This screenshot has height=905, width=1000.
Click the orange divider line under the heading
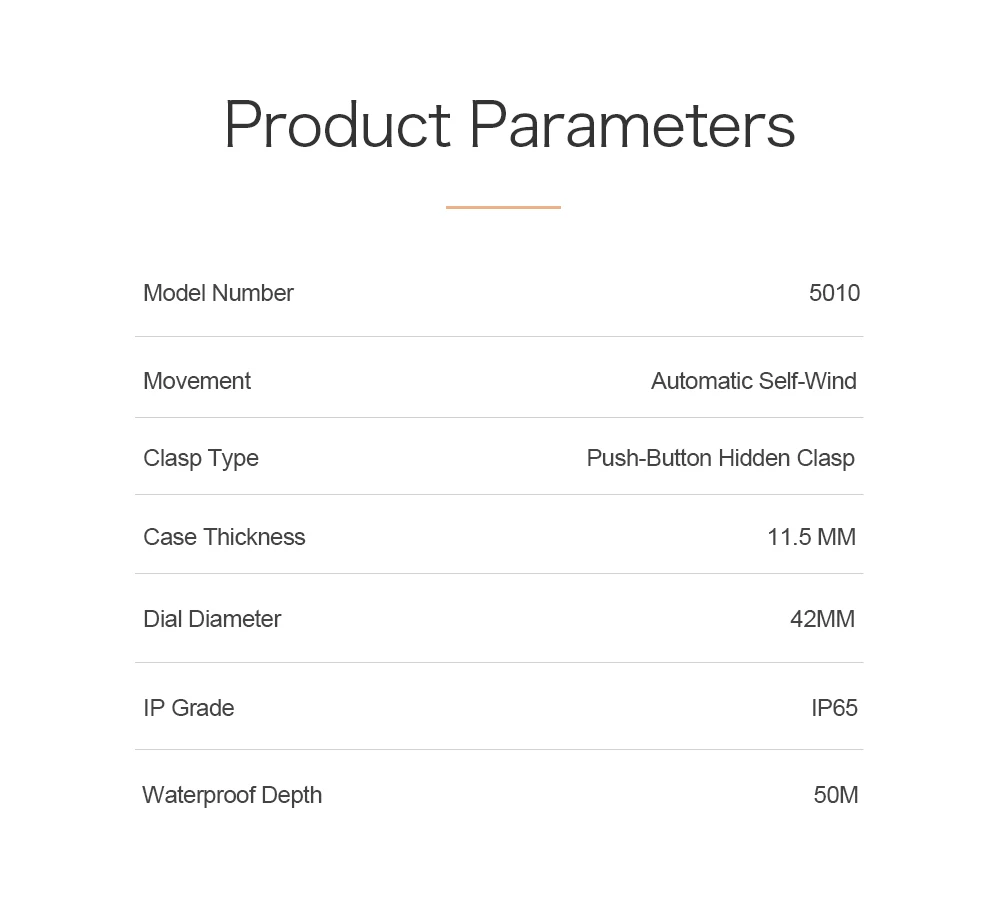coord(503,207)
